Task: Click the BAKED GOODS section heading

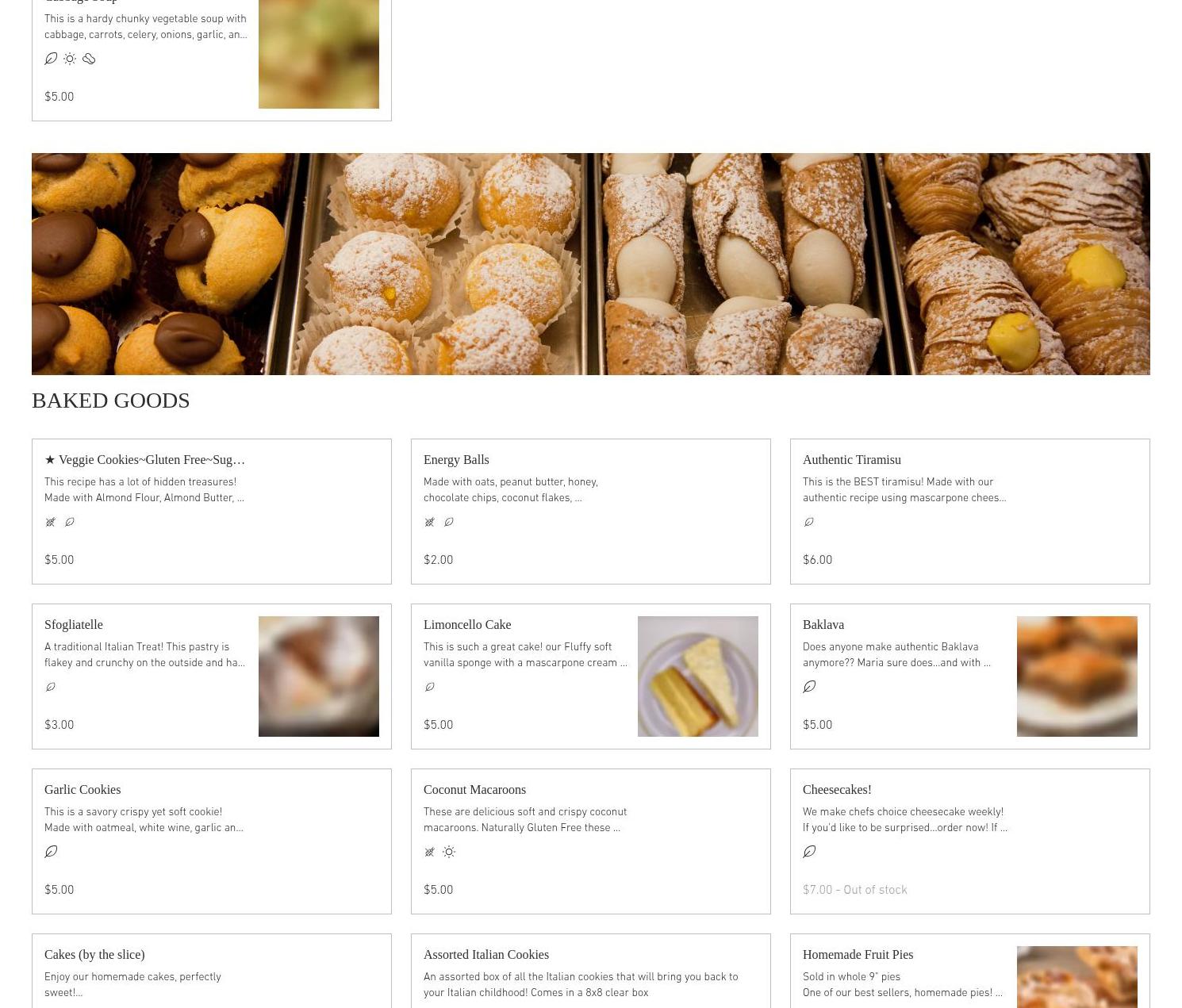Action: [111, 401]
